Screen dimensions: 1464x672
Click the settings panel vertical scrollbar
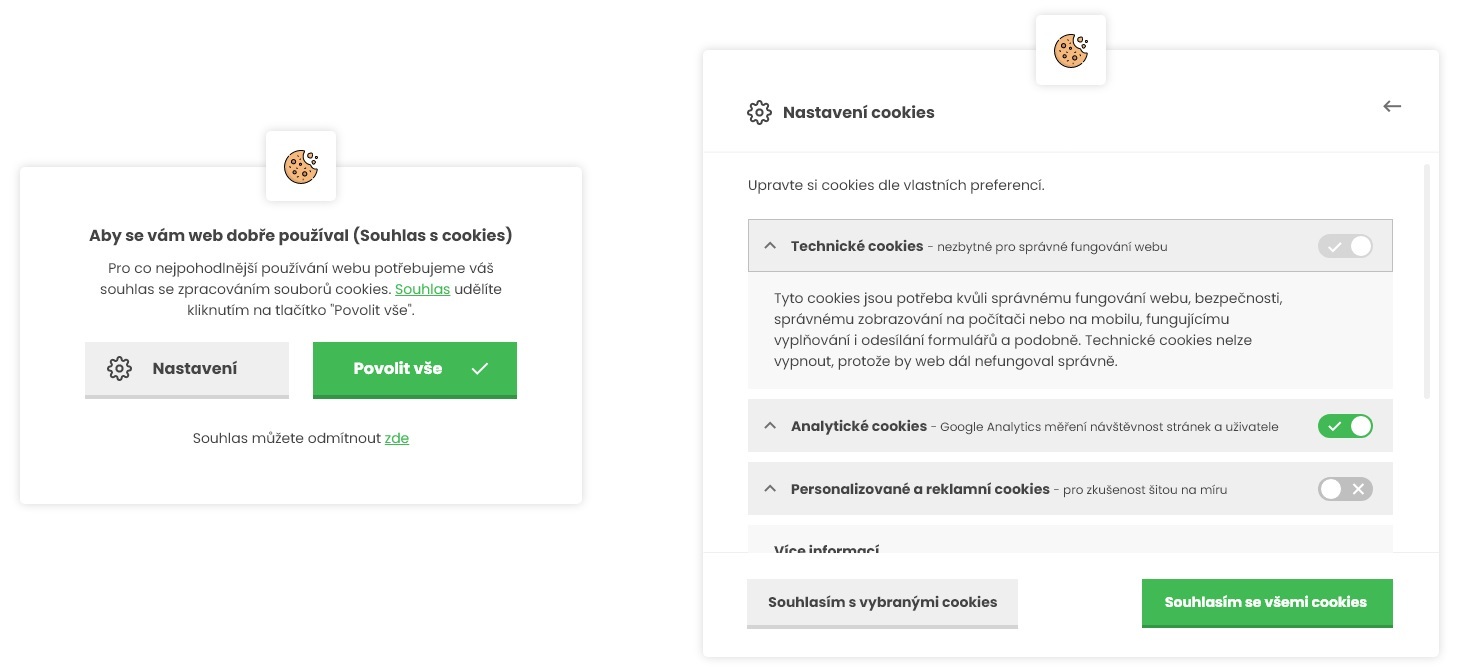coord(1427,282)
